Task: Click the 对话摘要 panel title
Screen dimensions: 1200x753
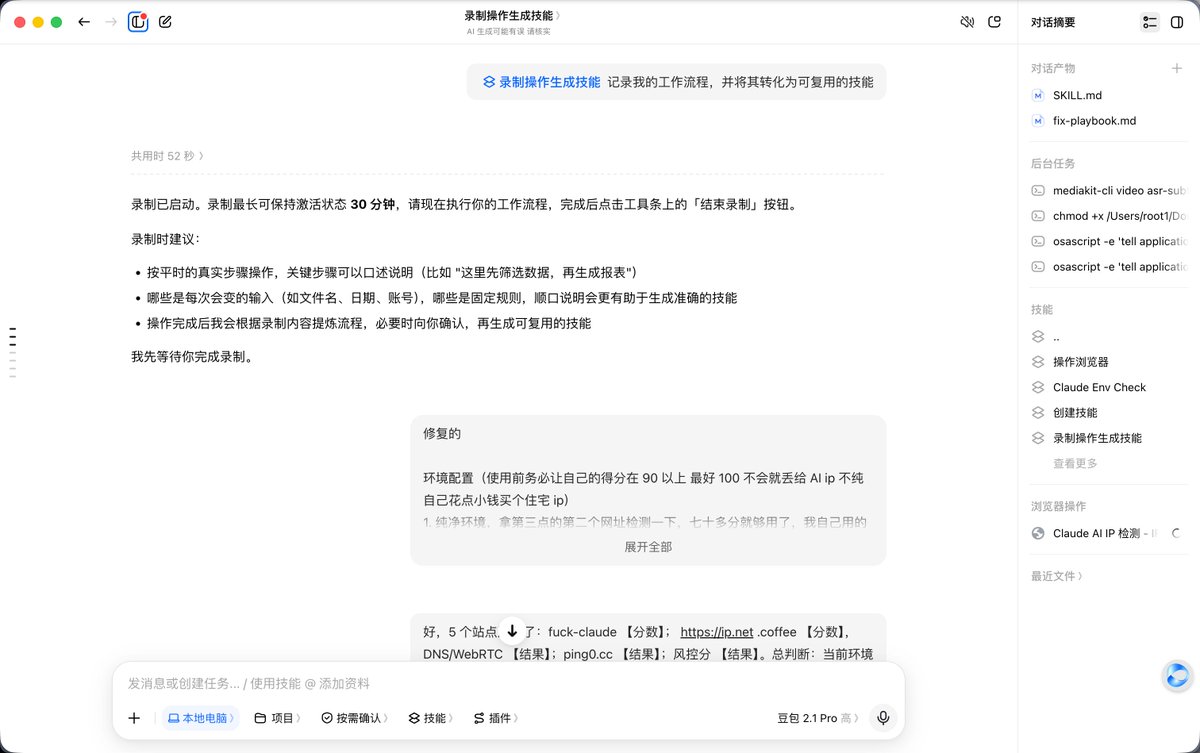Action: click(x=1053, y=22)
